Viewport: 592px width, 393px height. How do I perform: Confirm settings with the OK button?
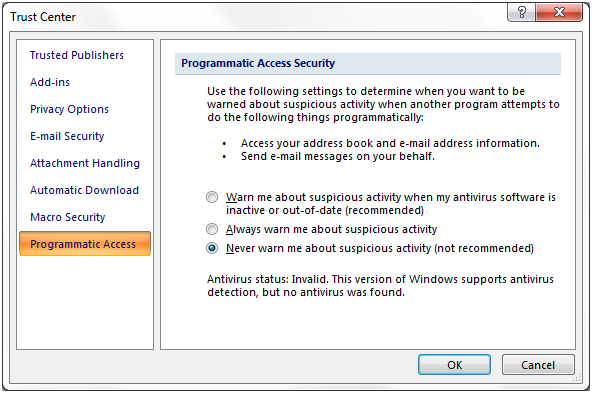[x=454, y=365]
